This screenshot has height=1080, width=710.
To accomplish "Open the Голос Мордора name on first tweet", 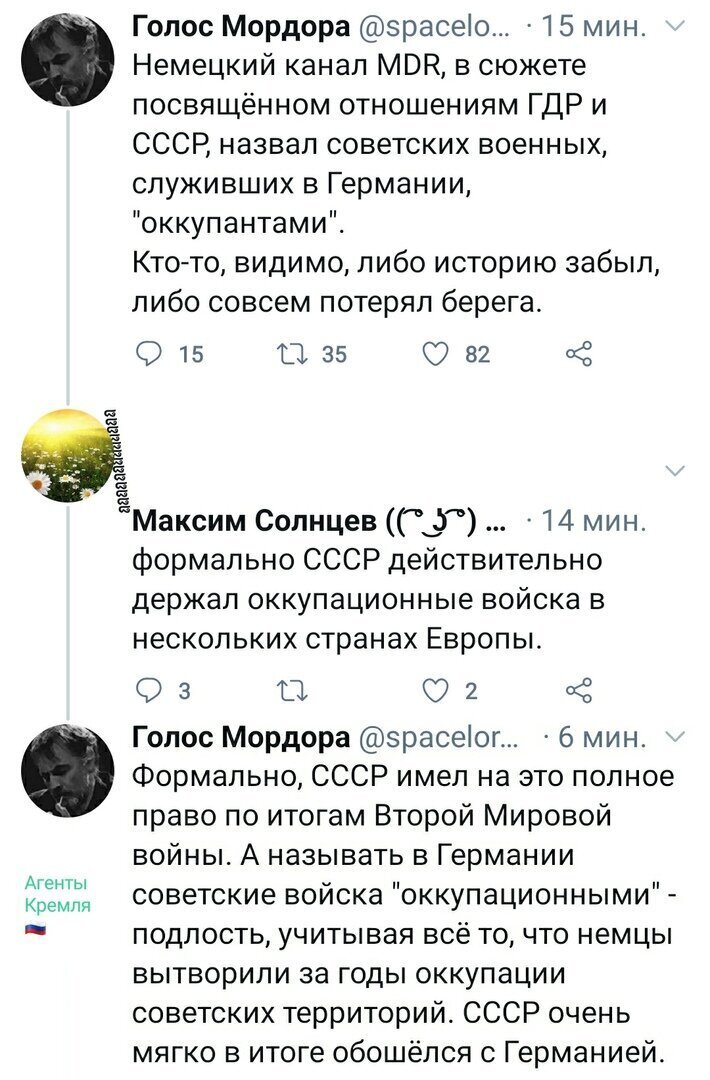I will (x=241, y=27).
